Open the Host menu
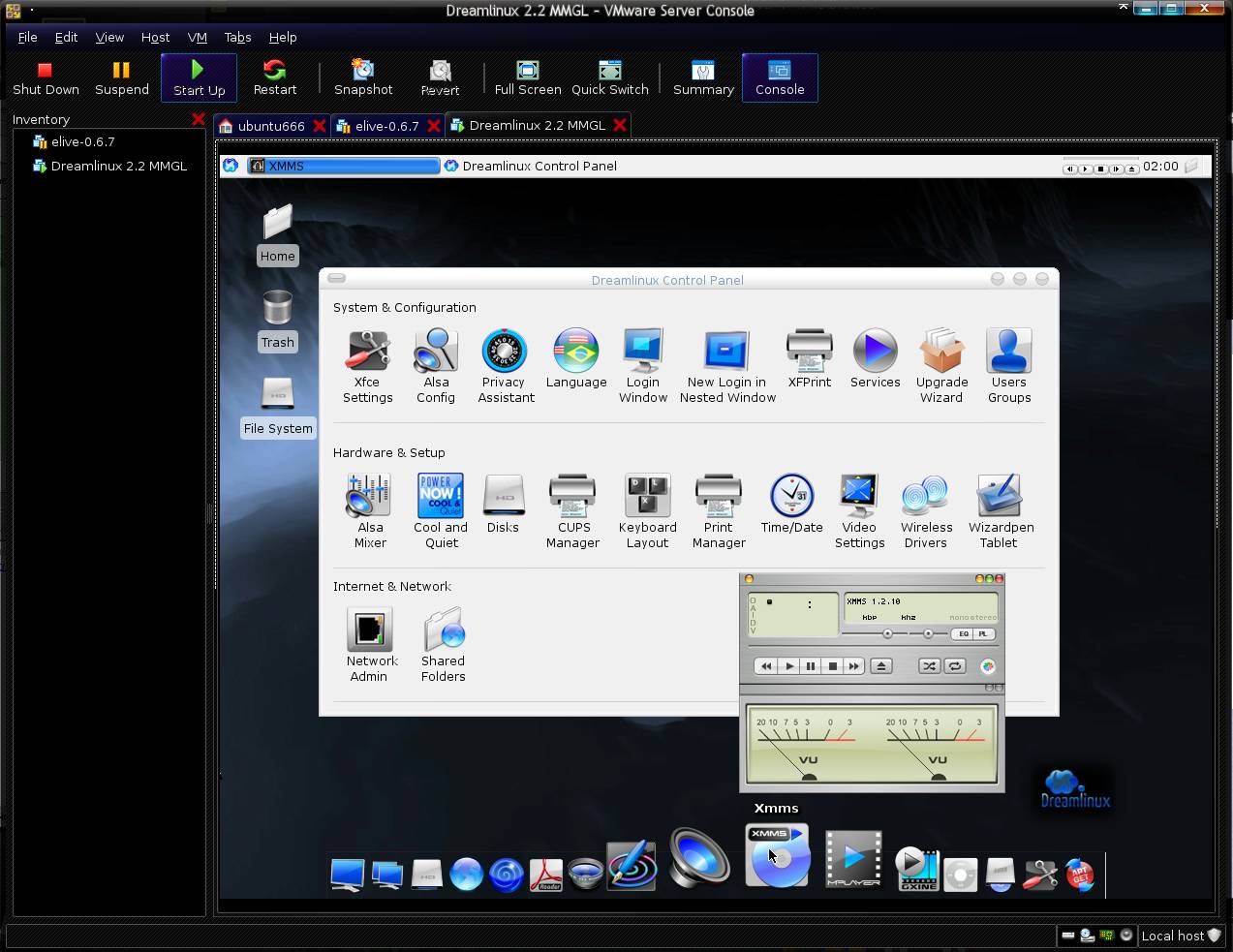Viewport: 1233px width, 952px height. [155, 37]
